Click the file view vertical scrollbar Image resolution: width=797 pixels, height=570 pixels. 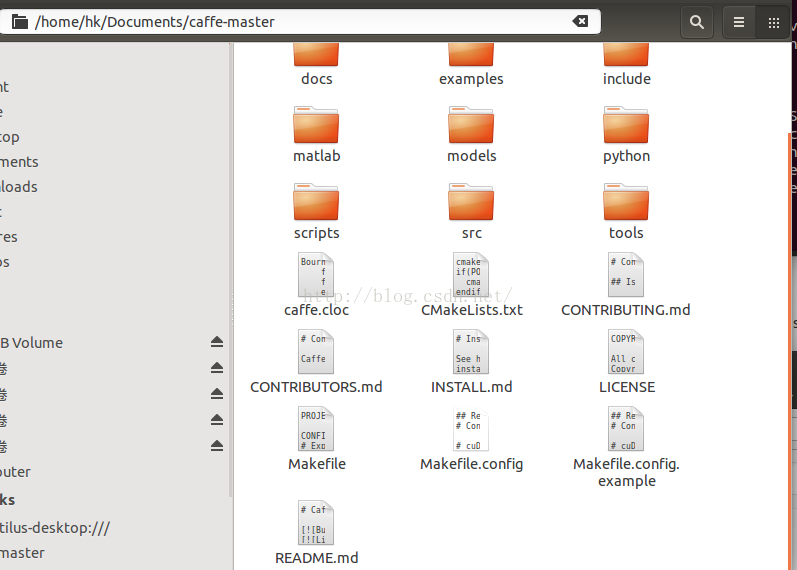[x=789, y=351]
